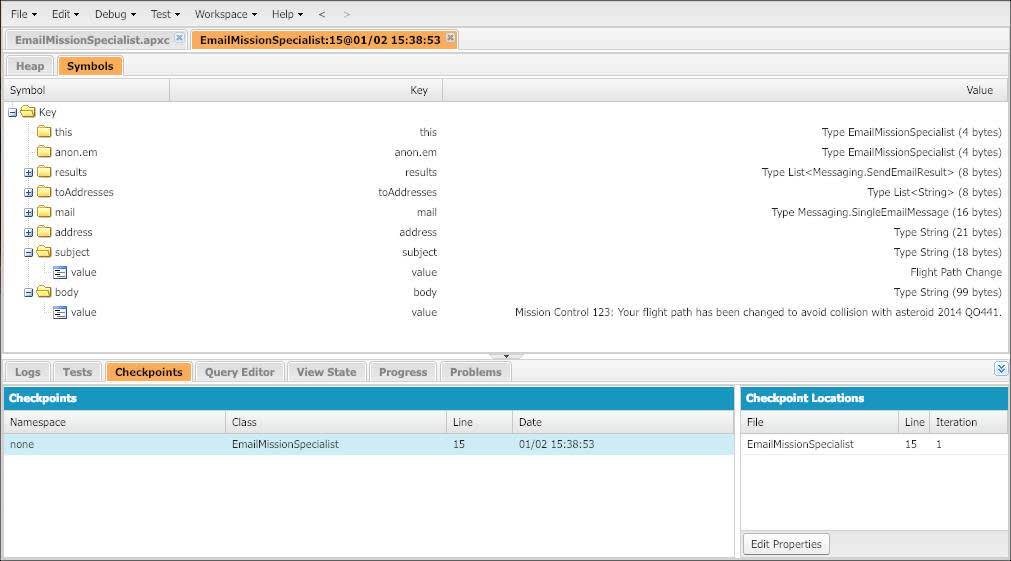Close the EmailMissionSpecialist.apxc tab
The width and height of the screenshot is (1011, 561).
point(179,38)
